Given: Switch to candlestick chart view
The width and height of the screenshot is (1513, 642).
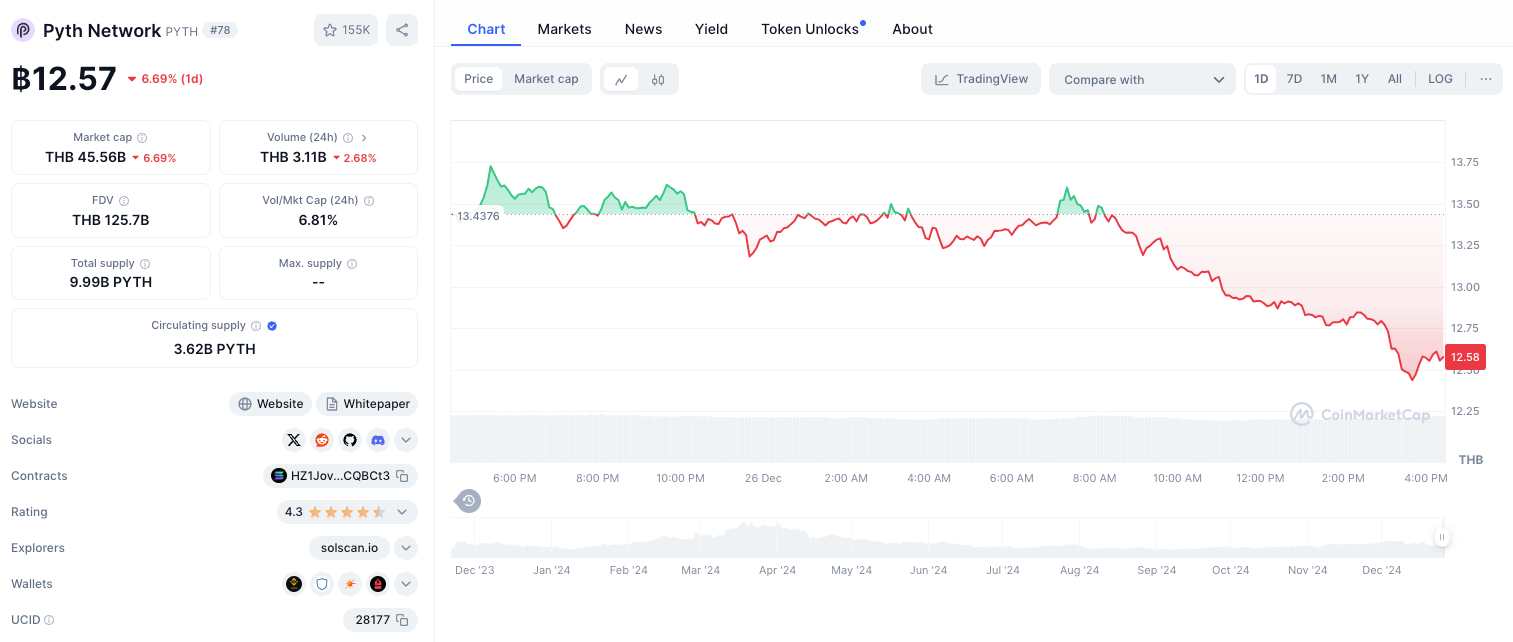Looking at the screenshot, I should (658, 79).
